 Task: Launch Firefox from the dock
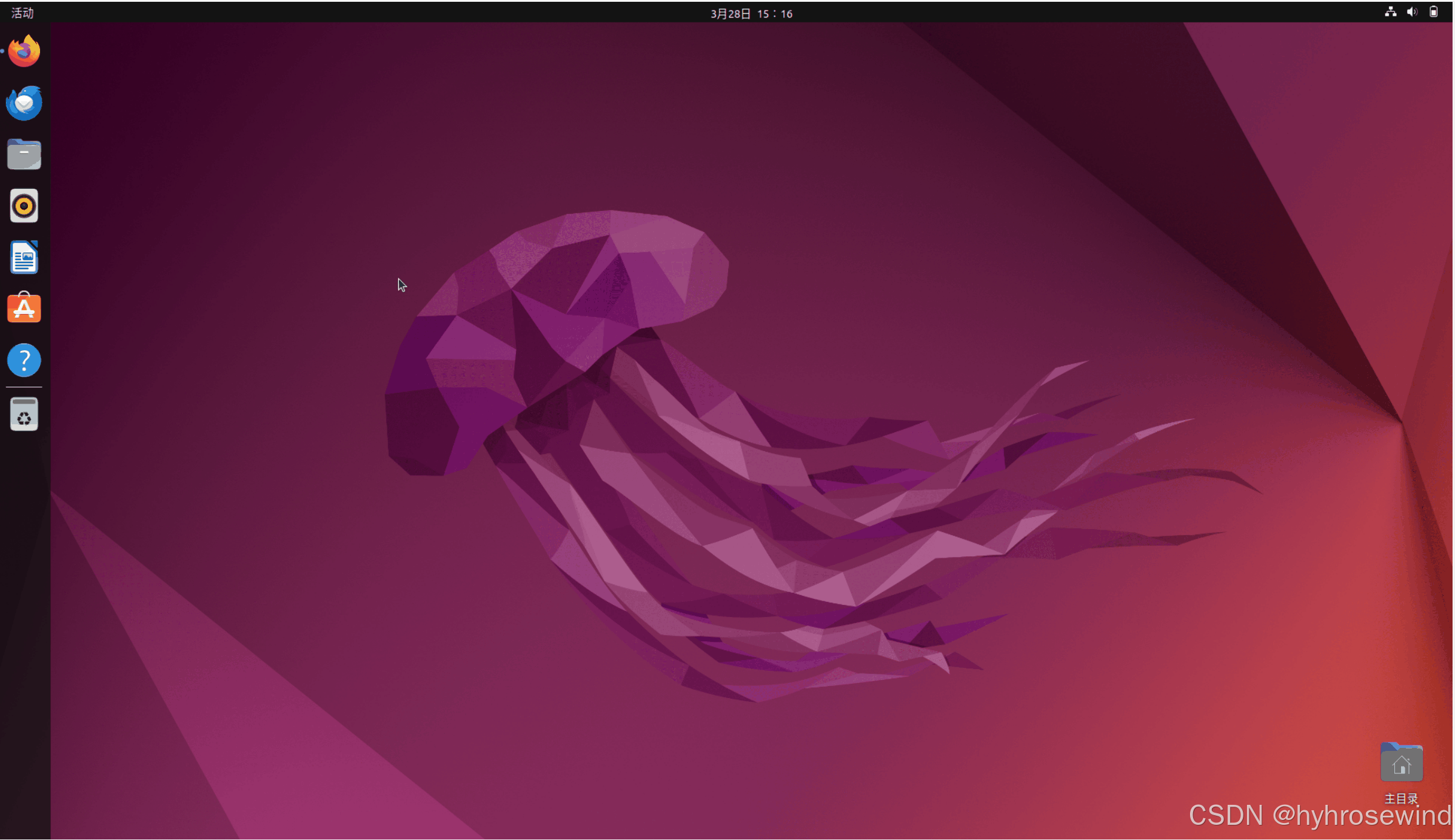pos(24,52)
